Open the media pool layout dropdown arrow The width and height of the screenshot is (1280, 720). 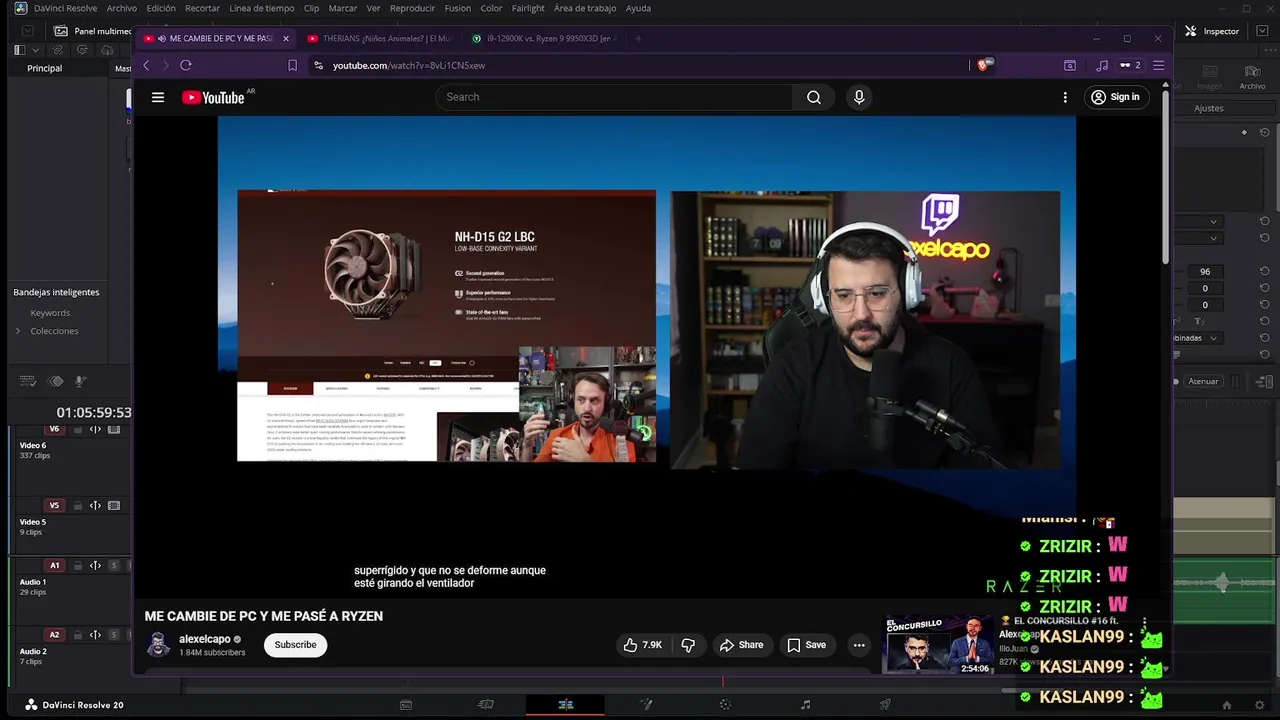(x=36, y=50)
